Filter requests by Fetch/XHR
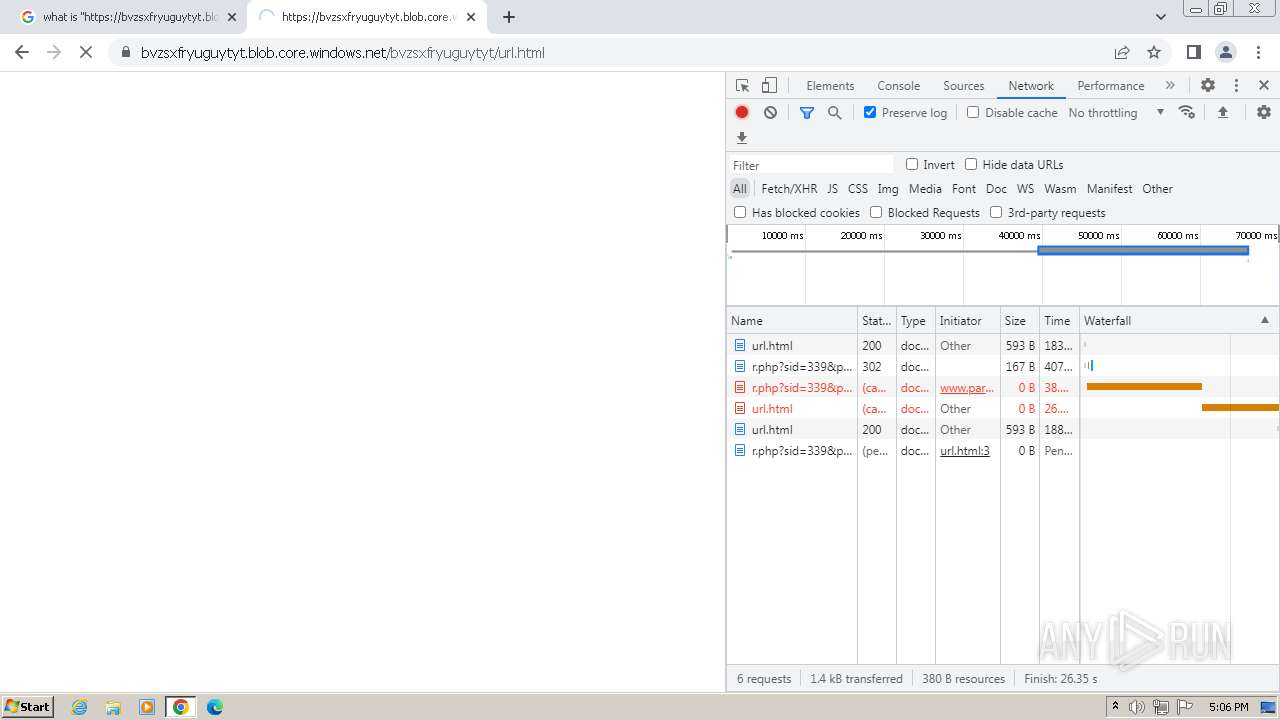 [789, 189]
